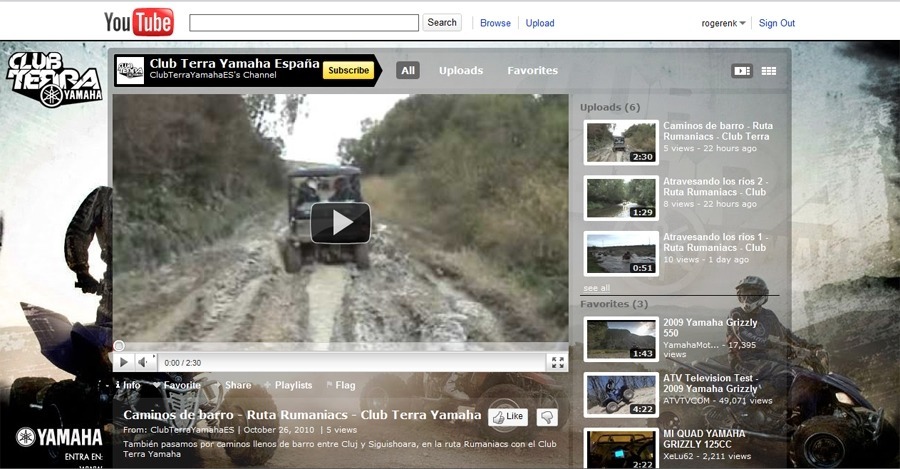Click 'Caminos de barro - Ruta Rumaniacs' sidebar title
The image size is (900, 469).
[x=718, y=131]
